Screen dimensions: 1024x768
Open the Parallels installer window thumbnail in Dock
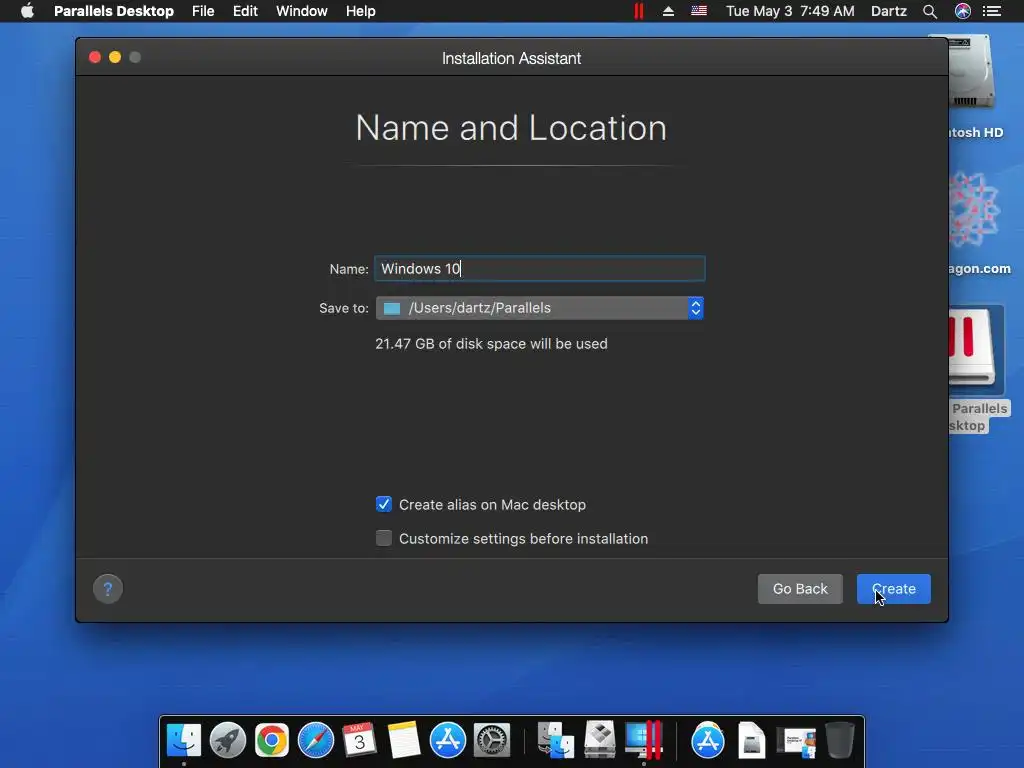pyautogui.click(x=796, y=741)
